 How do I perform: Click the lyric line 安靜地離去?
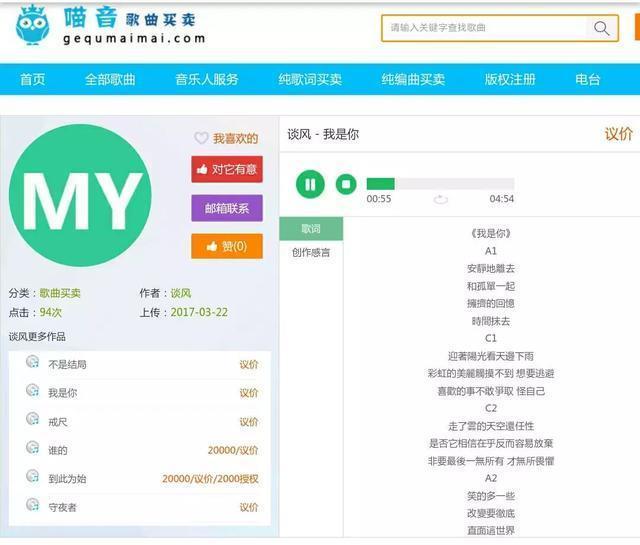491,268
